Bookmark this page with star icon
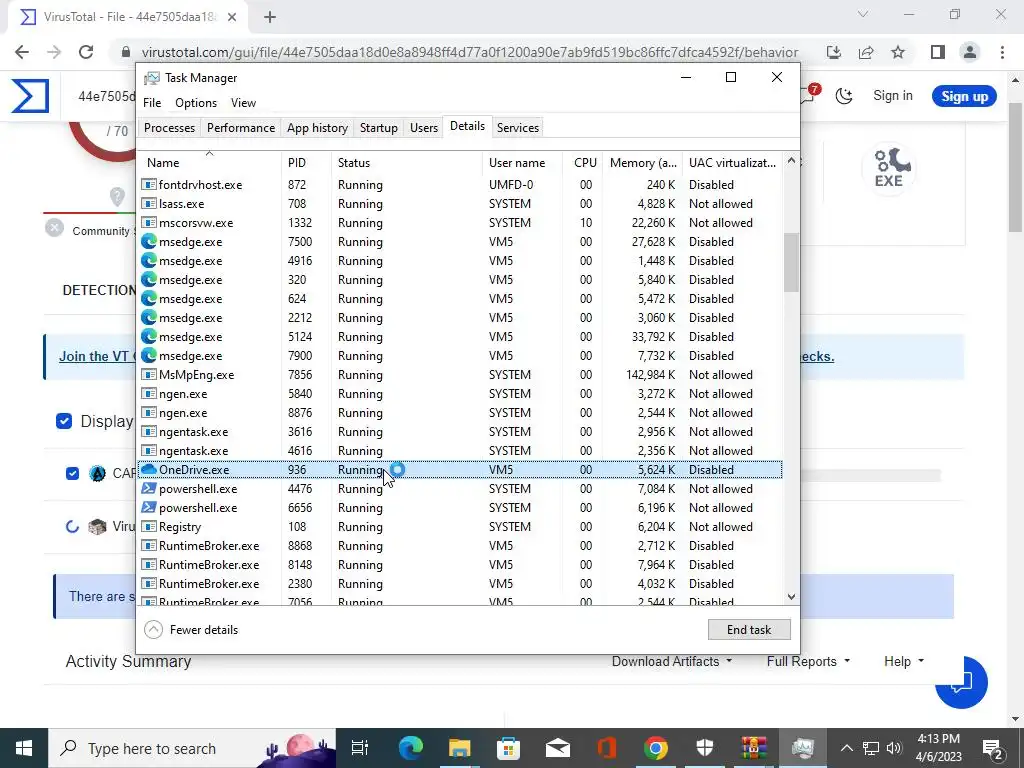 coord(898,52)
